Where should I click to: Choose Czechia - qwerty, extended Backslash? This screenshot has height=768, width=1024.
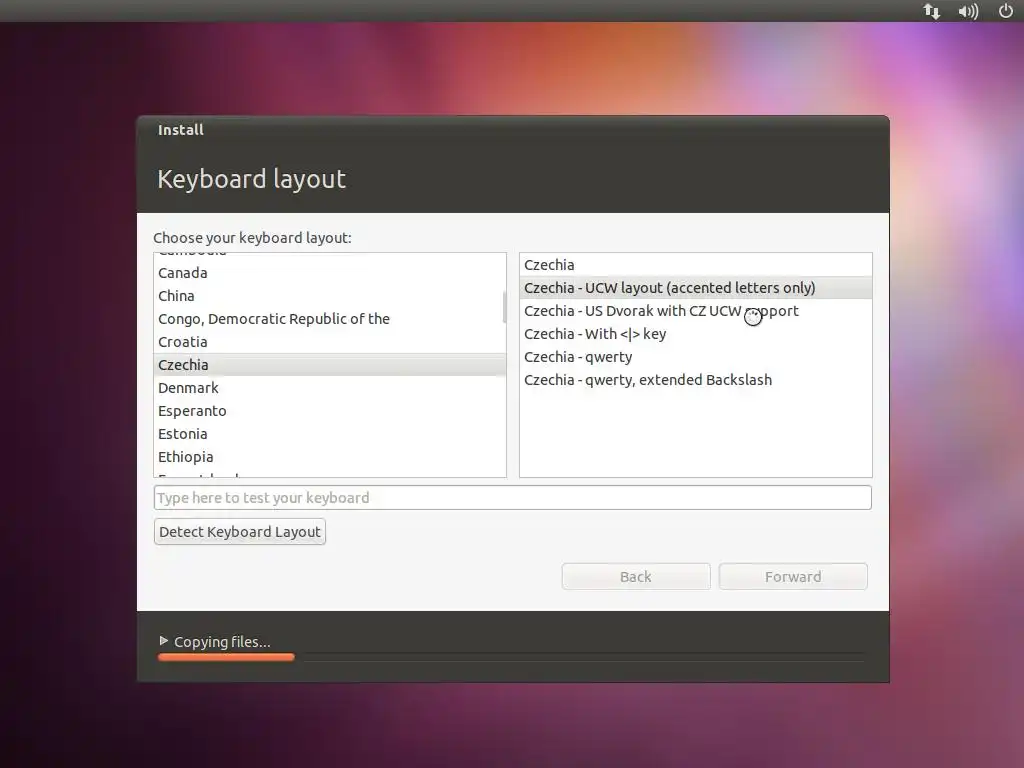click(x=696, y=379)
